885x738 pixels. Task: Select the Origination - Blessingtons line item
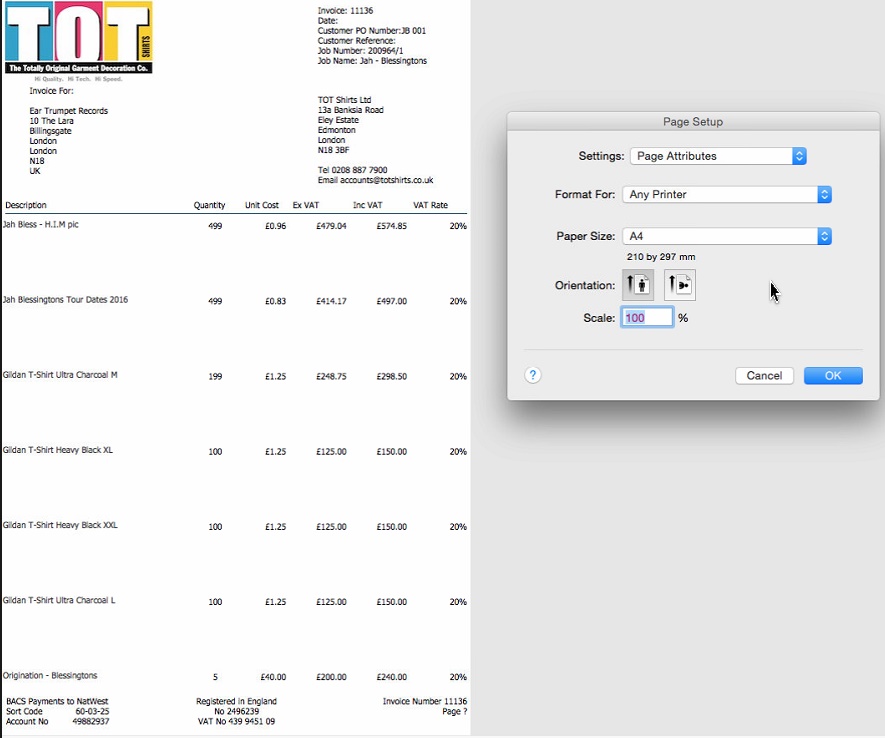(x=50, y=676)
